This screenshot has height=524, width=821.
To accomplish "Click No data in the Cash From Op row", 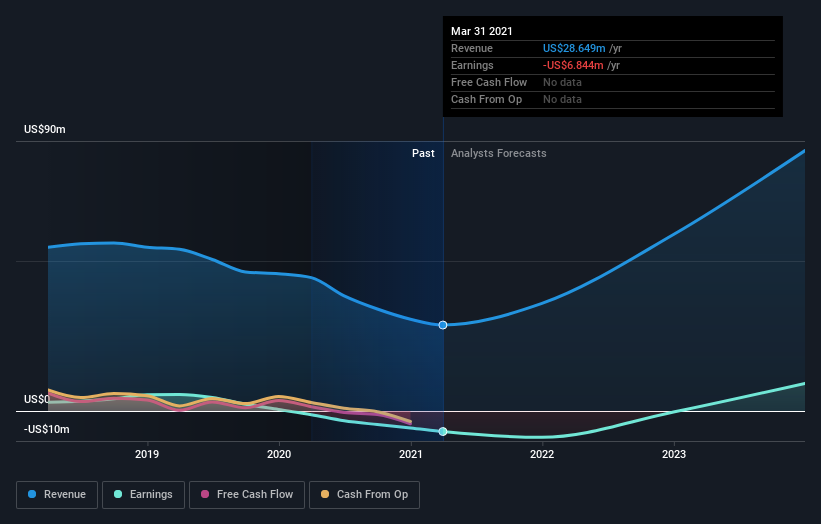I will click(x=562, y=99).
